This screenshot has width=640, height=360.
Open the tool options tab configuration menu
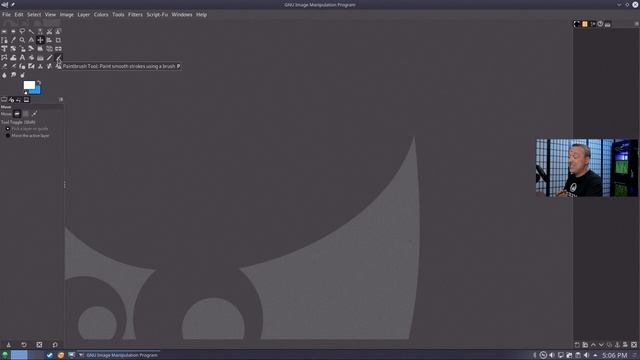point(61,100)
